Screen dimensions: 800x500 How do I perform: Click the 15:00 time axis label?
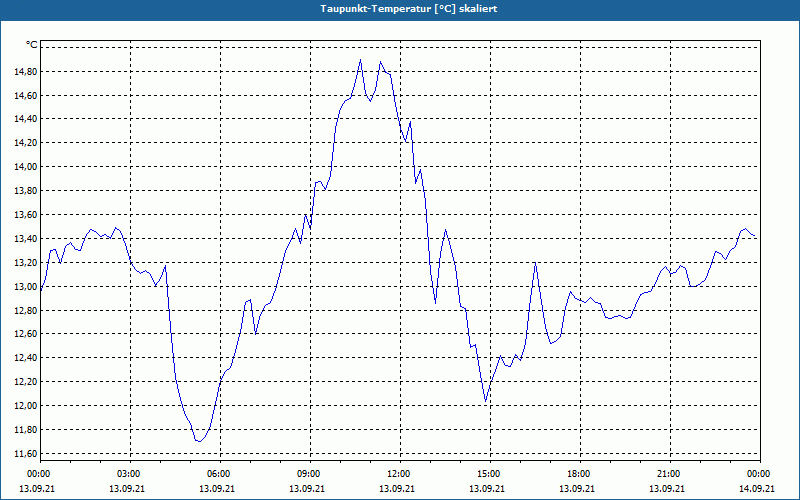[489, 474]
